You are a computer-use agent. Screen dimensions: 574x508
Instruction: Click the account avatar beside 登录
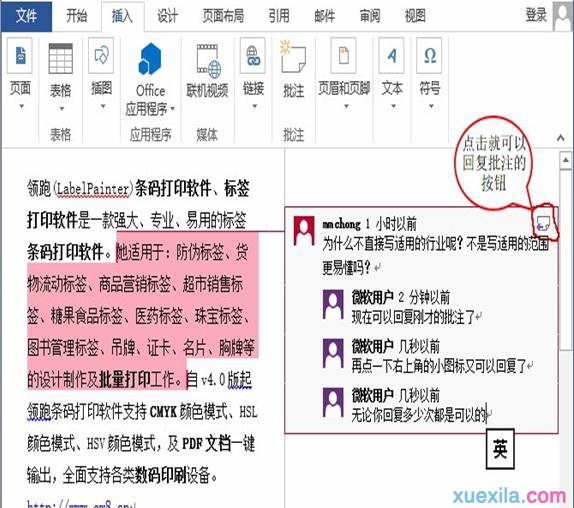pyautogui.click(x=563, y=16)
